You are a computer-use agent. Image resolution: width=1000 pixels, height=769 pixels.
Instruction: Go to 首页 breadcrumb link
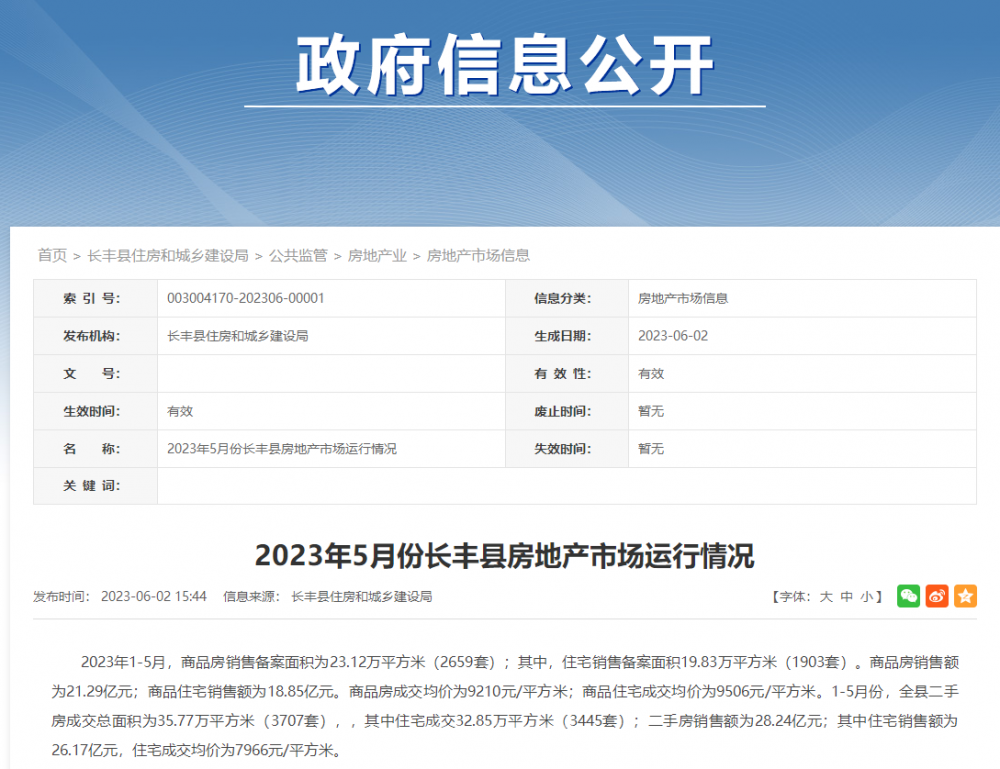point(52,256)
